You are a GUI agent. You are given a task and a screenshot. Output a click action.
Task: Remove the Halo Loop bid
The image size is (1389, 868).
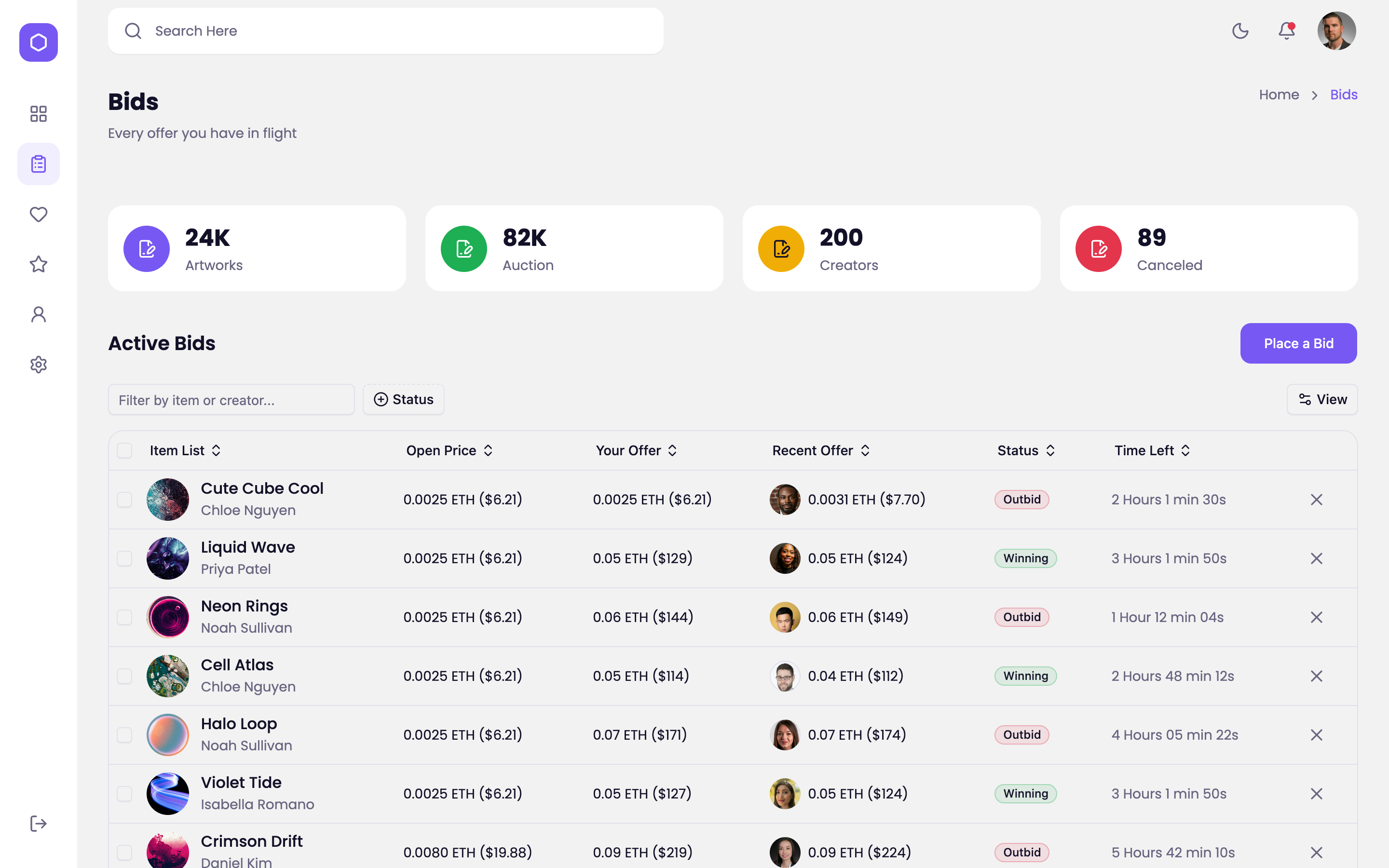point(1317,735)
